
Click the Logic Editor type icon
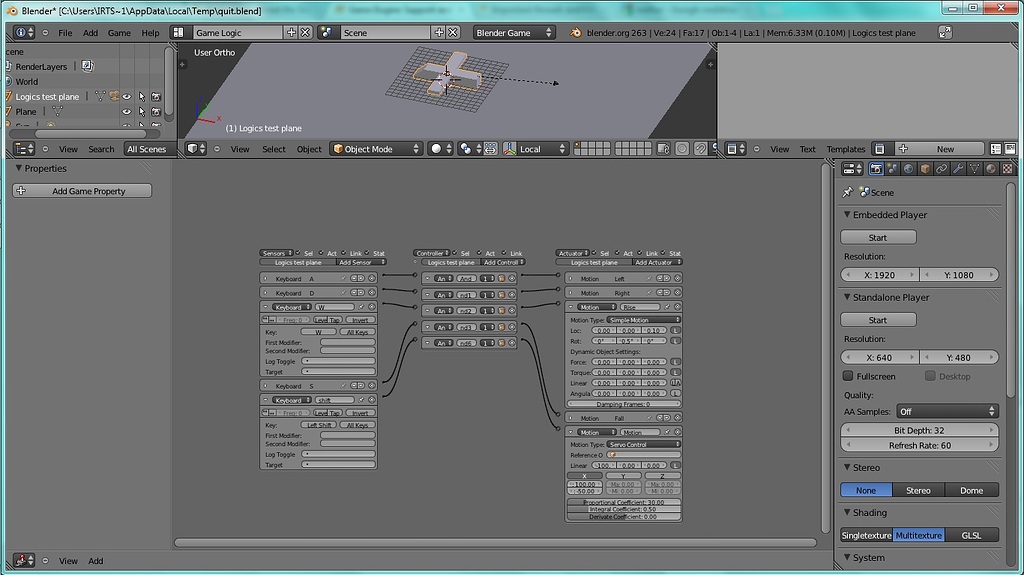pyautogui.click(x=24, y=561)
